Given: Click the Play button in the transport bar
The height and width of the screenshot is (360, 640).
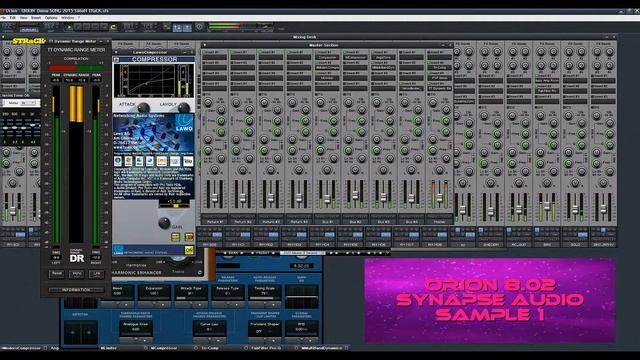Looking at the screenshot, I should 69,28.
